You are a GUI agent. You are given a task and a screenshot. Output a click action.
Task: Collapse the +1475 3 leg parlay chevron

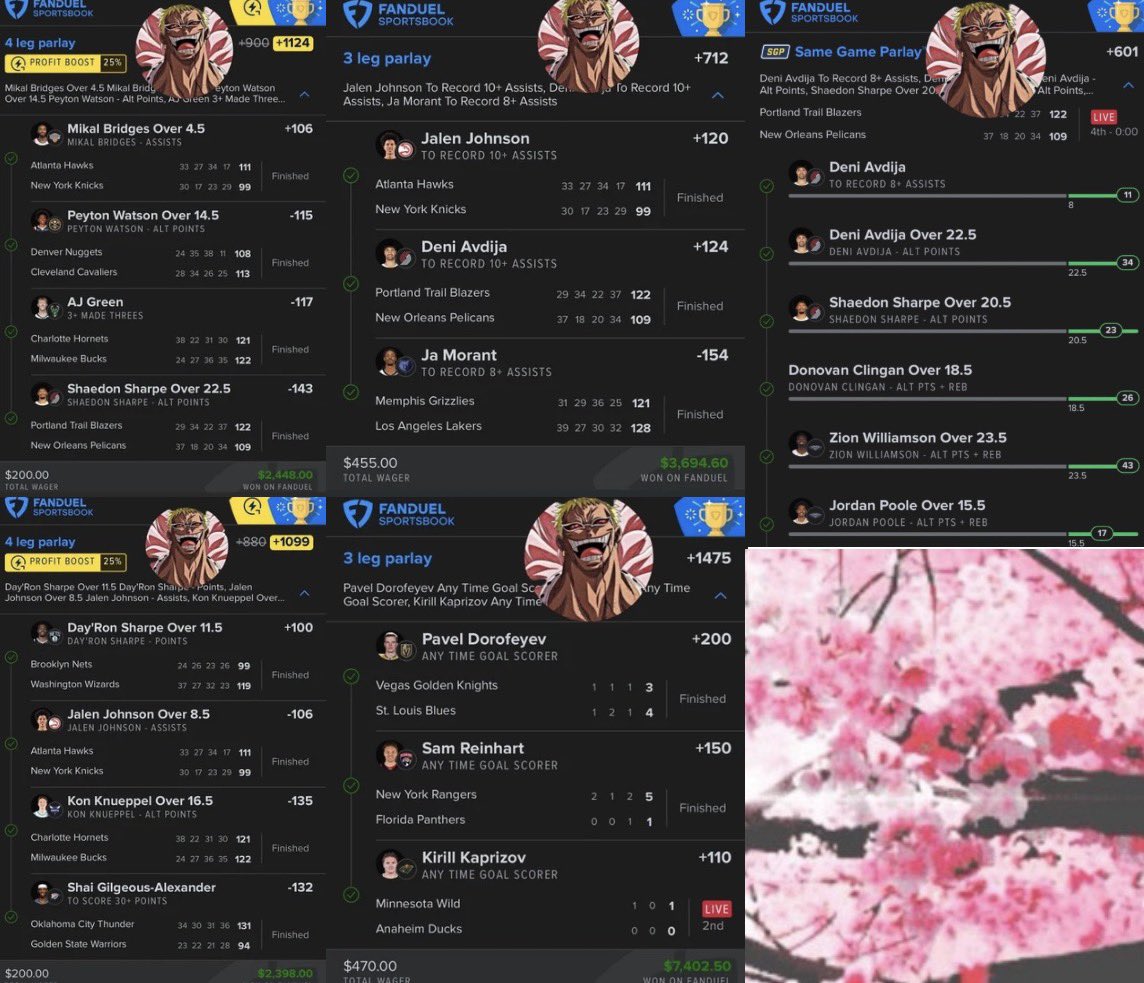pyautogui.click(x=720, y=595)
